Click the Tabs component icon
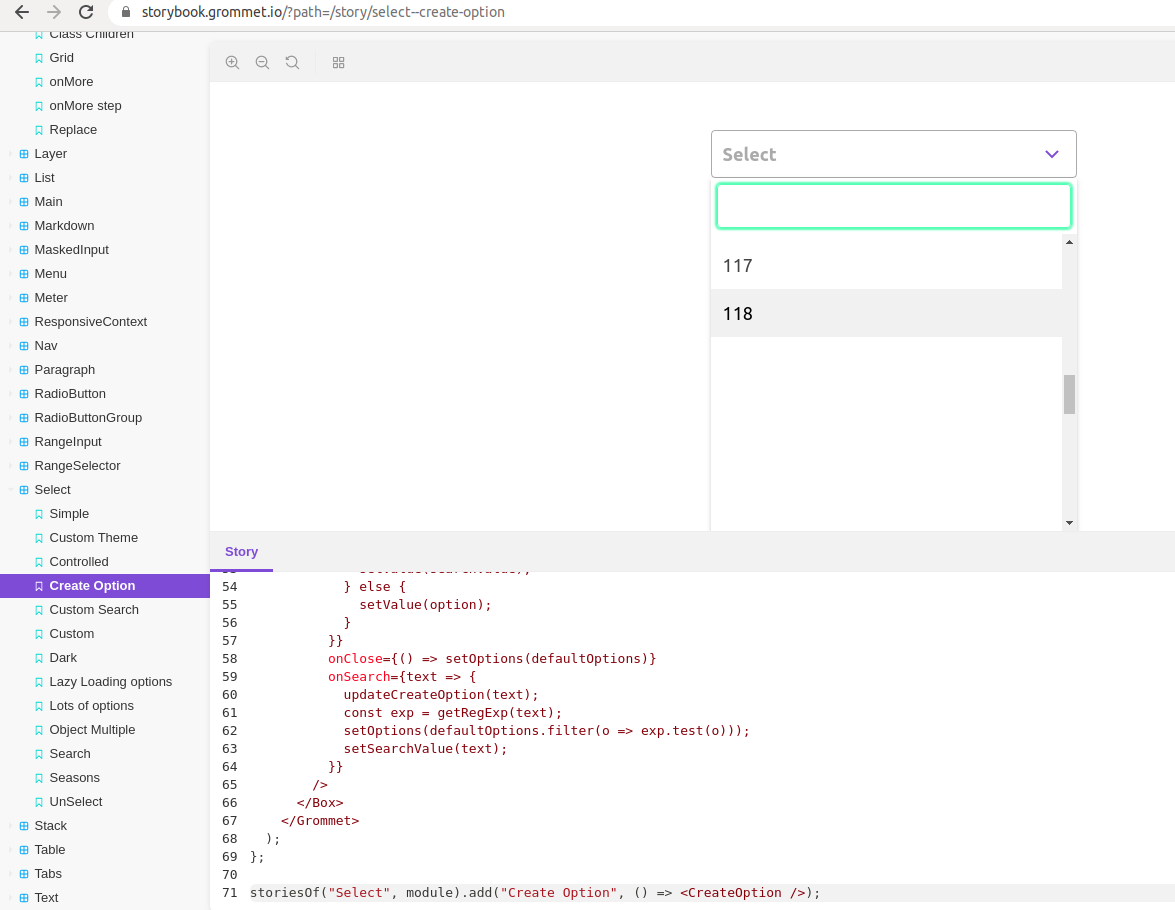Image resolution: width=1175 pixels, height=910 pixels. pos(24,873)
